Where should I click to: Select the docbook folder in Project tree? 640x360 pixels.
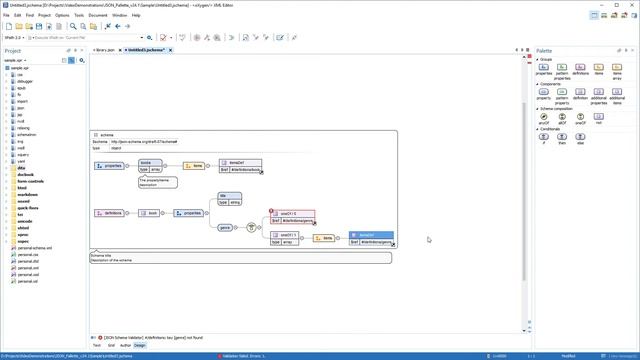tap(25, 175)
